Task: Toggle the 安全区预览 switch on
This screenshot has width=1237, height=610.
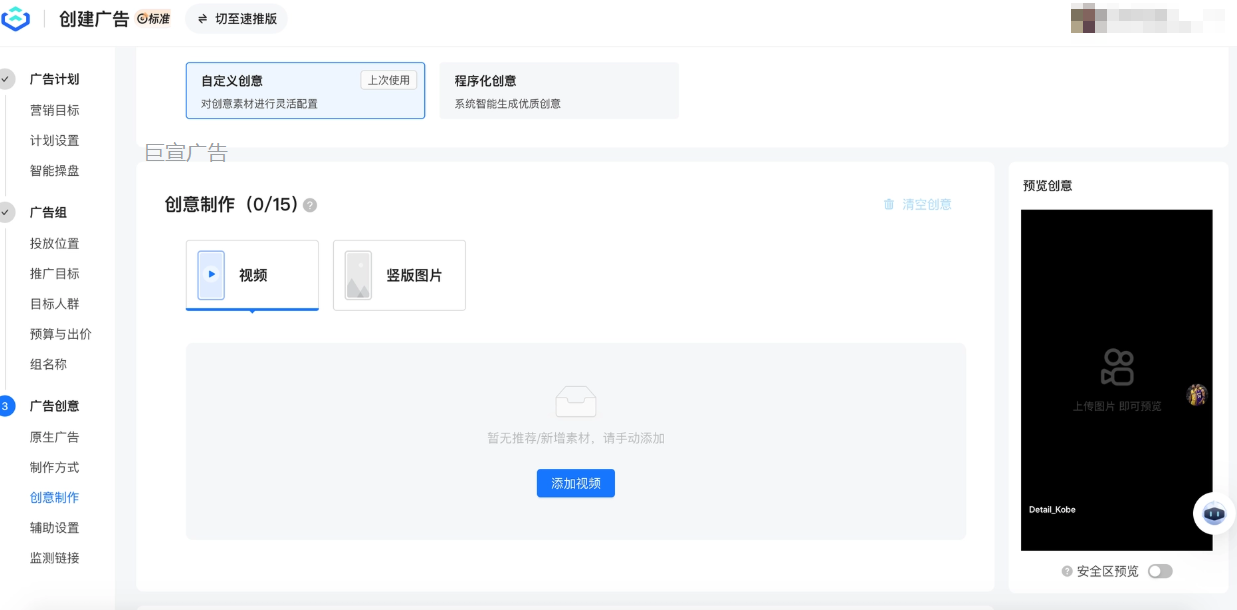Action: pyautogui.click(x=1160, y=571)
